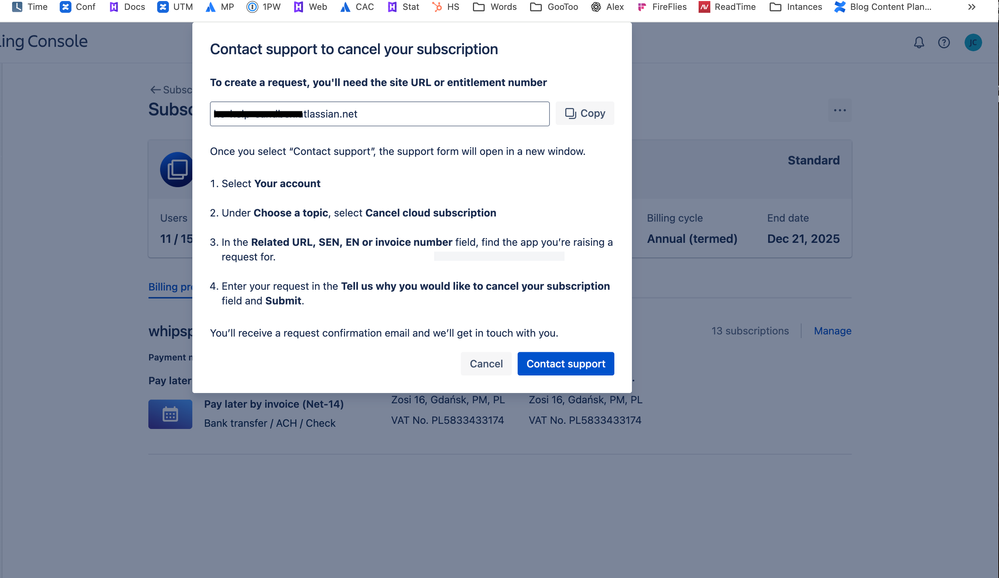
Task: Open help using the question mark icon
Action: (944, 42)
